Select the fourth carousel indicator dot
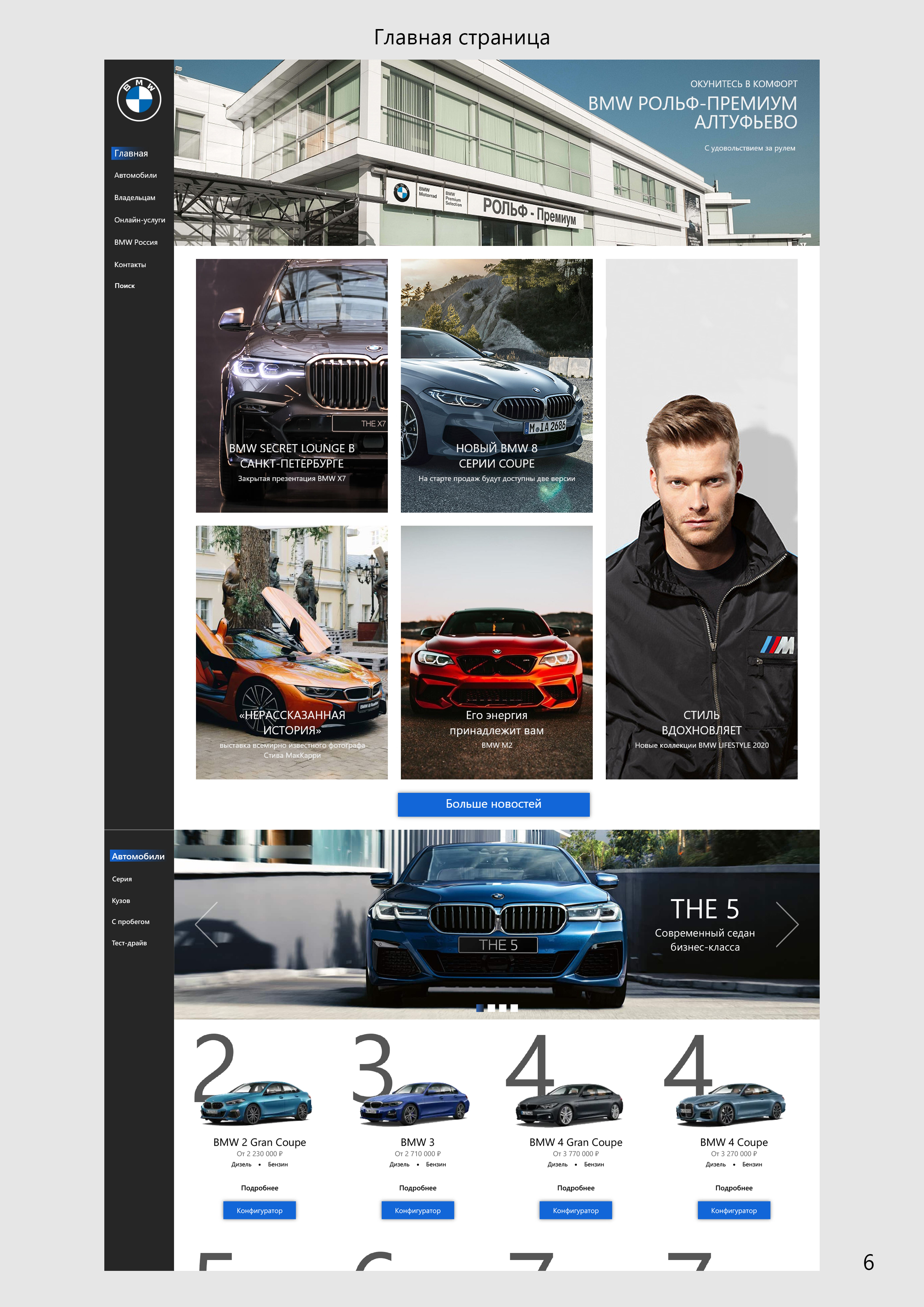Screen dimensions: 924x1307 point(514,1007)
